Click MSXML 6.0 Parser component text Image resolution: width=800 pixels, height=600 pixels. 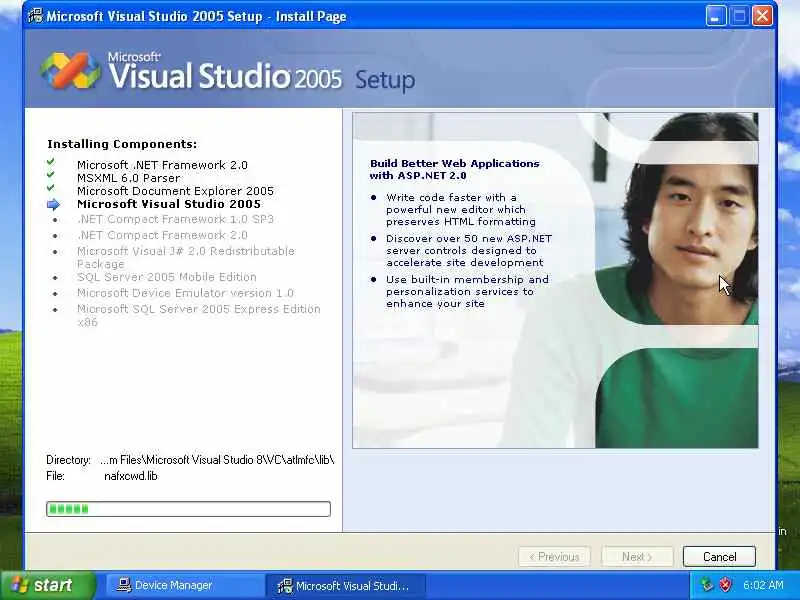[x=129, y=178]
